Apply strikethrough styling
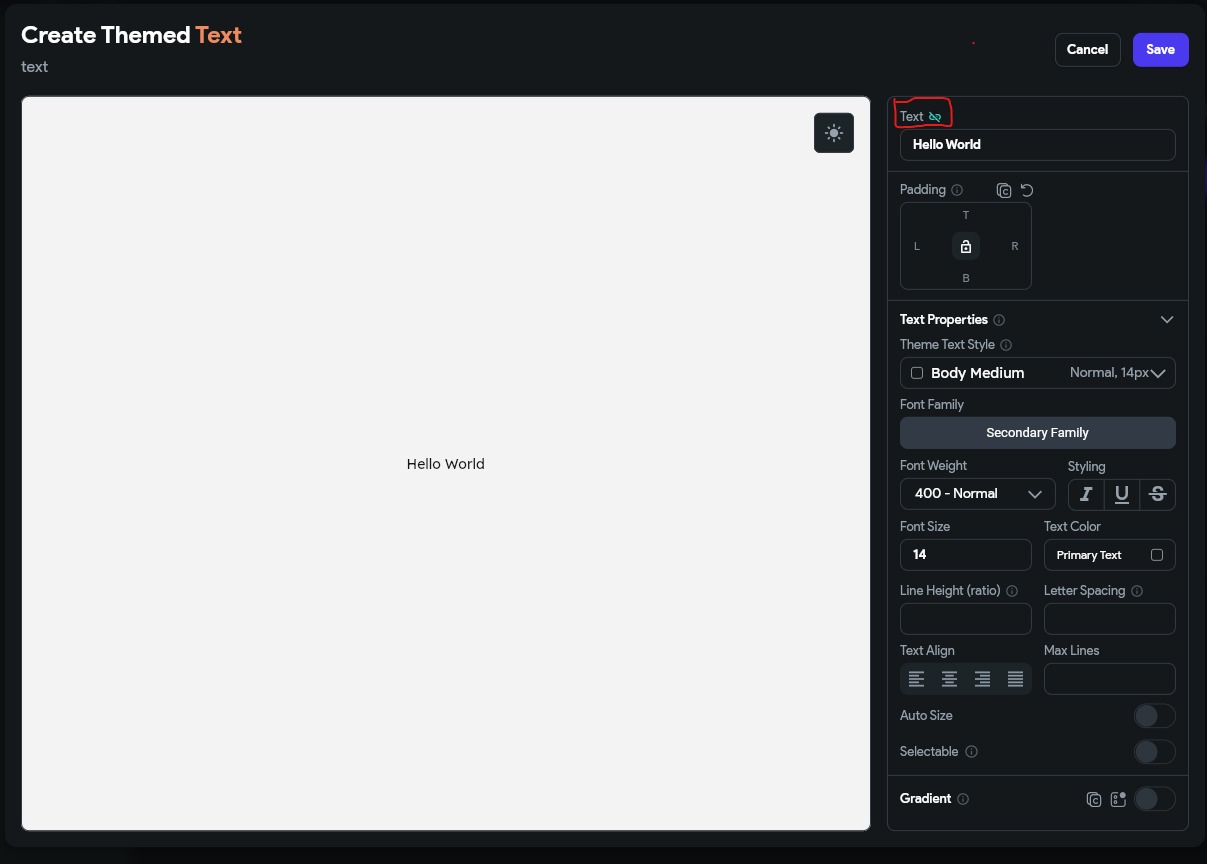 pyautogui.click(x=1157, y=494)
